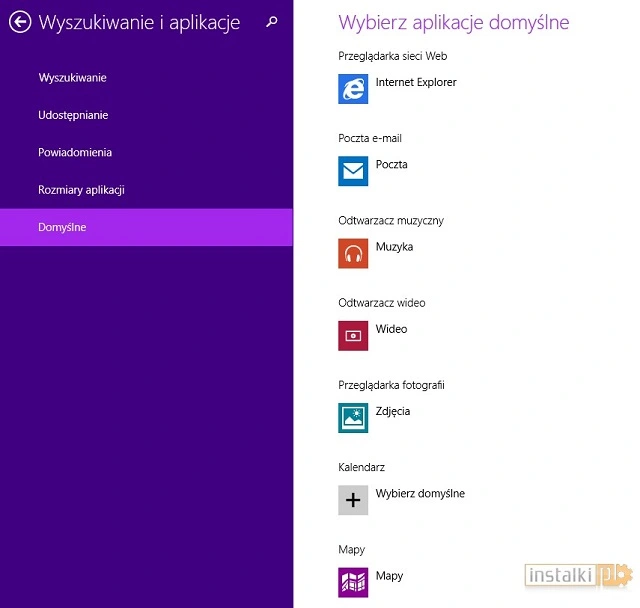The image size is (640, 608).
Task: Open the search magnifier icon
Action: [272, 22]
